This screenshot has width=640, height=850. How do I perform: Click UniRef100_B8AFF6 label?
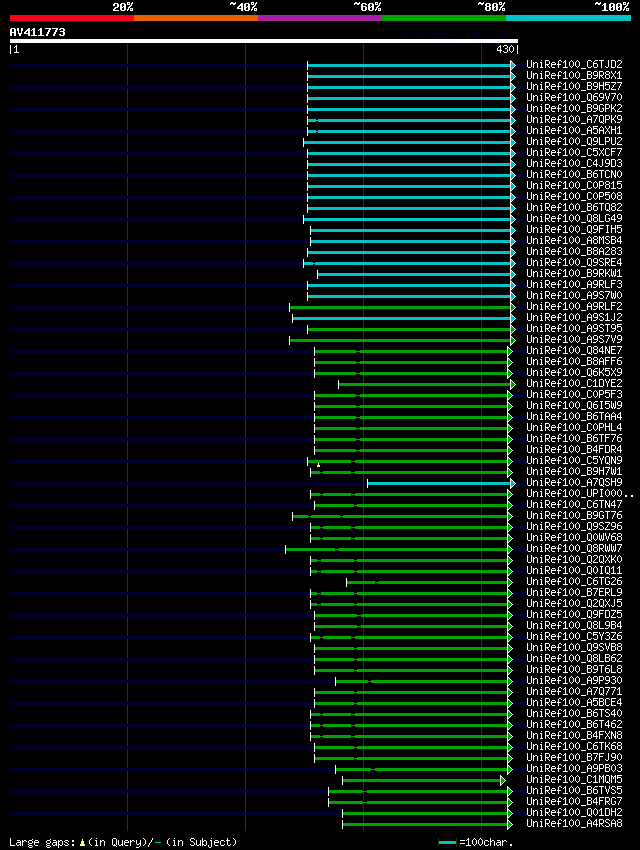[x=574, y=362]
